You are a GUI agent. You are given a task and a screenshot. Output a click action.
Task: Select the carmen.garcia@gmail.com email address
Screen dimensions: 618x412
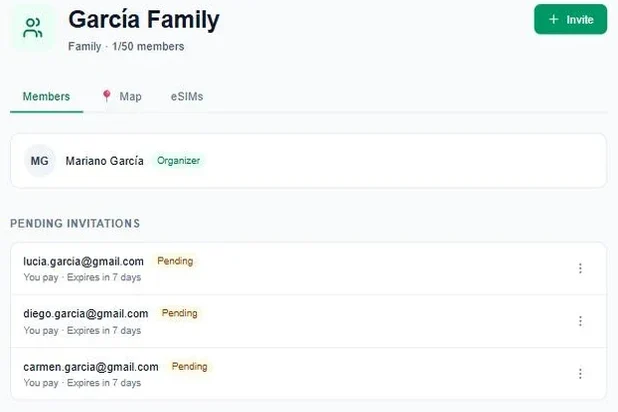pos(91,367)
